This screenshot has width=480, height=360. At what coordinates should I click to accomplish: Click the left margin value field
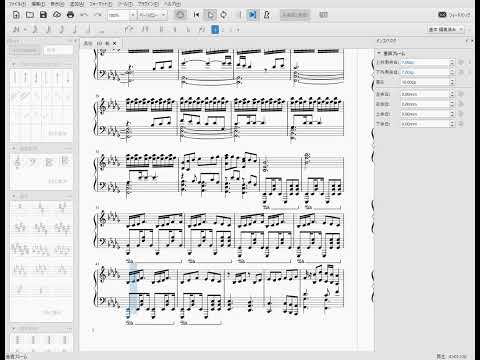[425, 94]
